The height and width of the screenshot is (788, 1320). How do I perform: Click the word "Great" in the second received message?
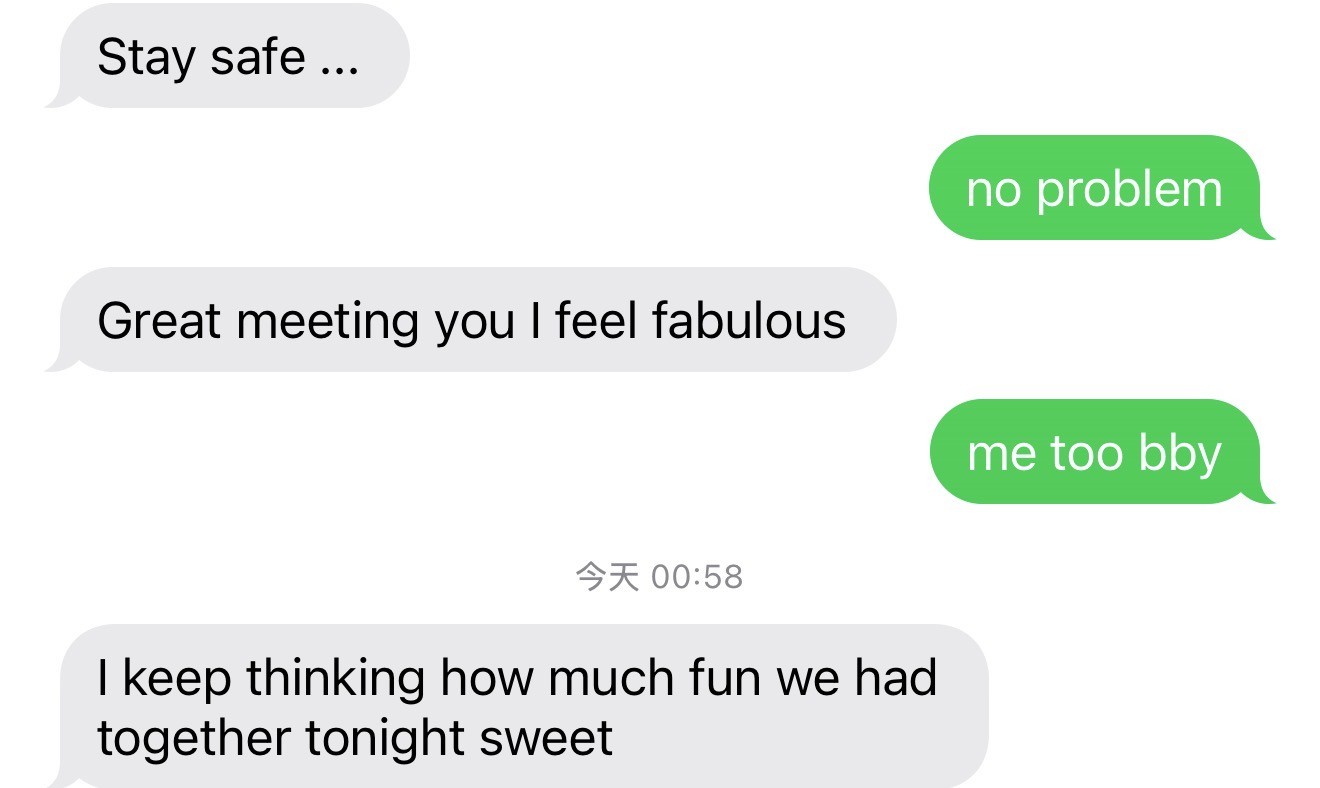pyautogui.click(x=160, y=321)
